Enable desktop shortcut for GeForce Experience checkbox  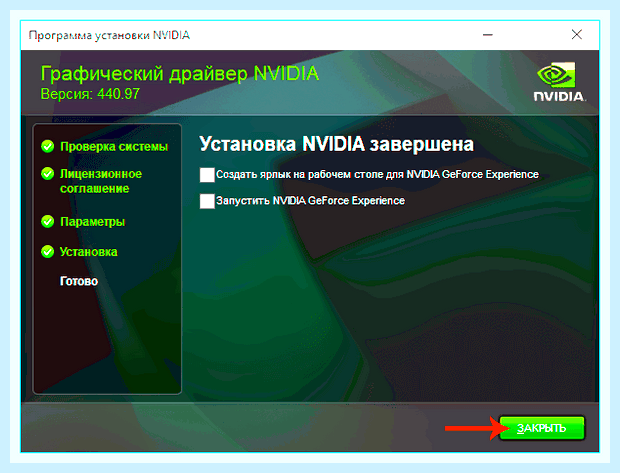tap(207, 174)
